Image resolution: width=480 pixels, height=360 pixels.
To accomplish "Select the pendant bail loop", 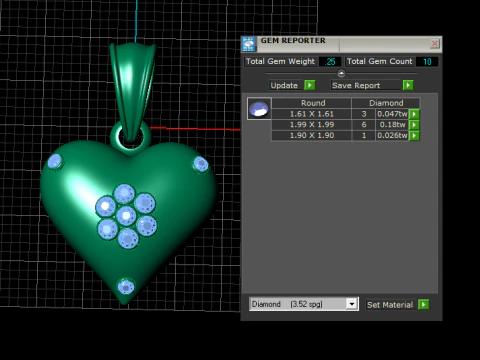I will [133, 92].
